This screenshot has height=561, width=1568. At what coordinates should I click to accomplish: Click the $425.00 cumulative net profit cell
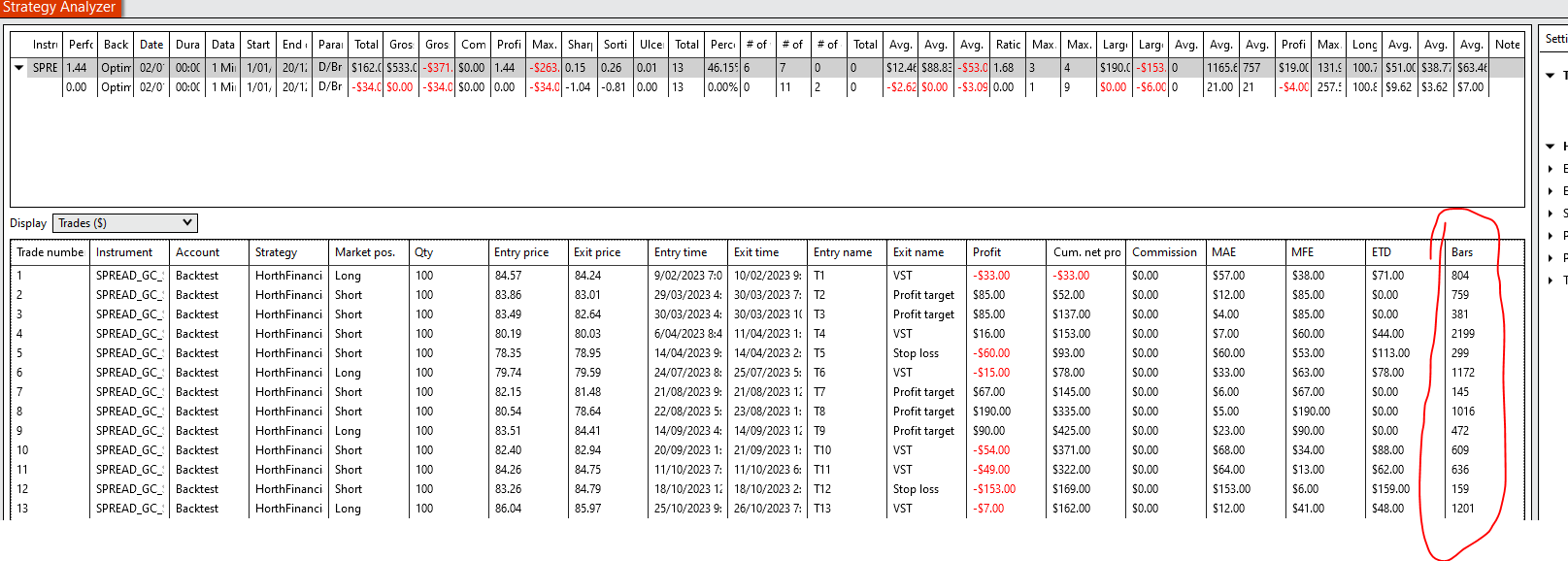[x=1071, y=431]
